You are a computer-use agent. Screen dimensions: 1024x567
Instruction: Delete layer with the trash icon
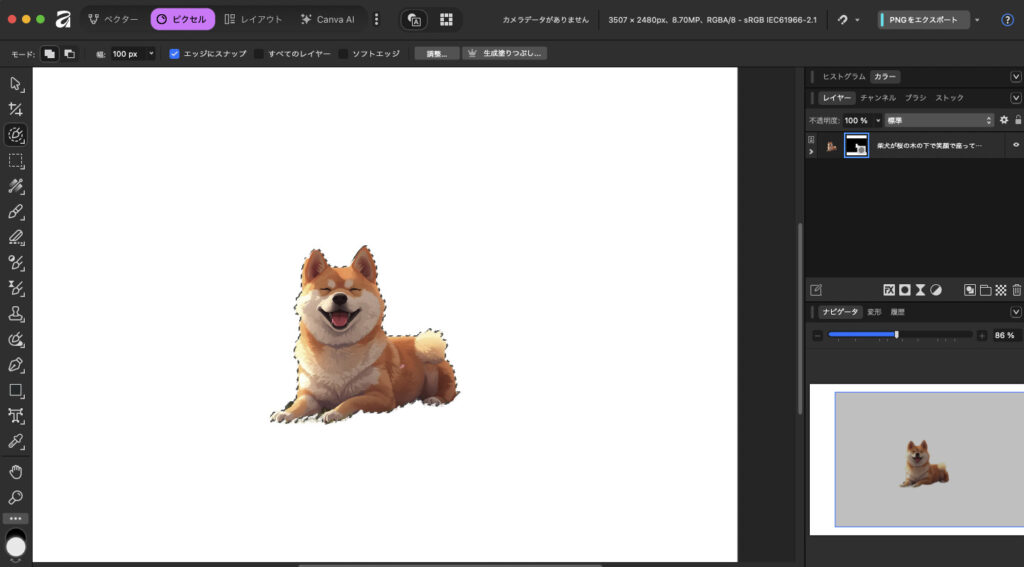click(1016, 290)
